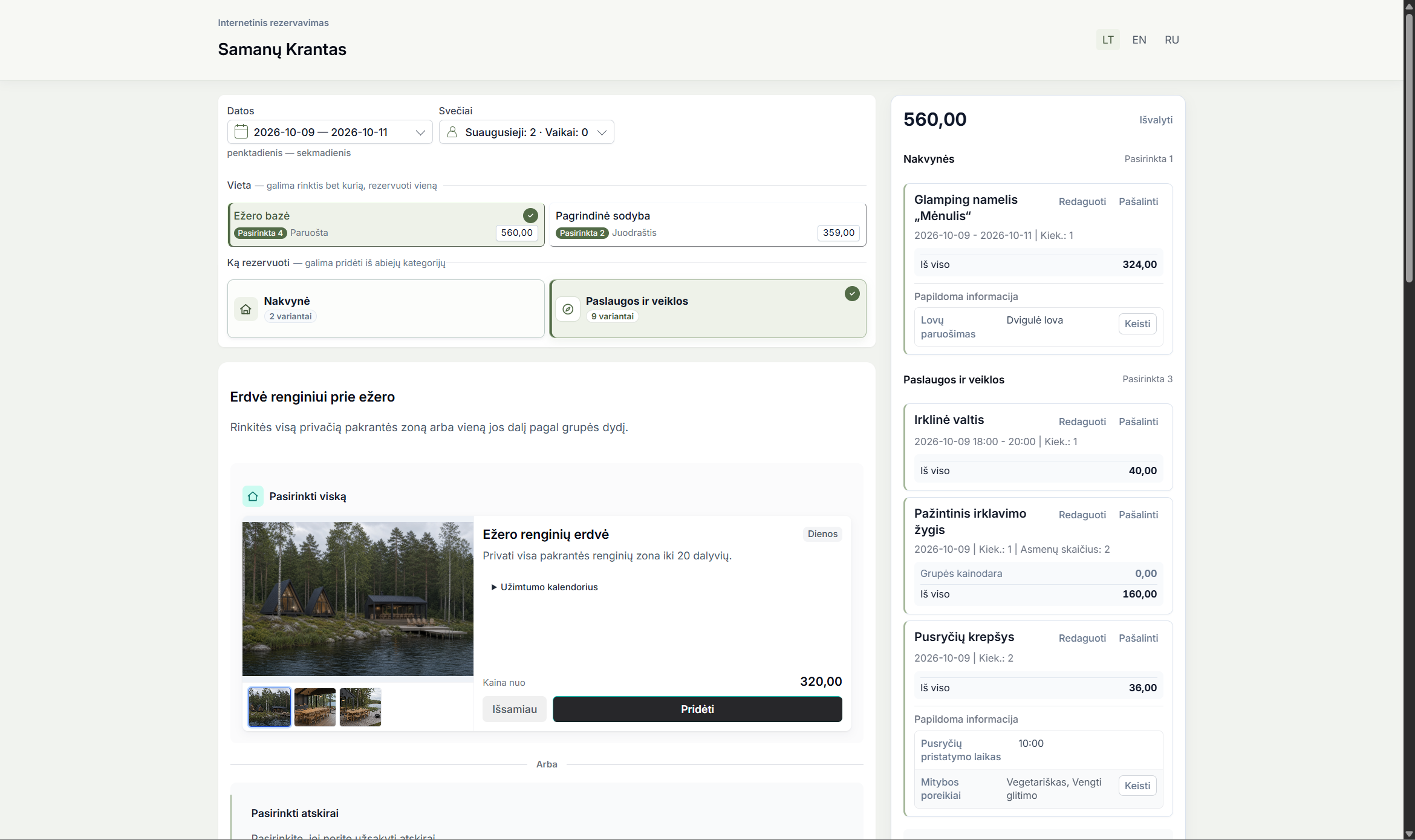Click the person icon in the guests field

[x=452, y=132]
